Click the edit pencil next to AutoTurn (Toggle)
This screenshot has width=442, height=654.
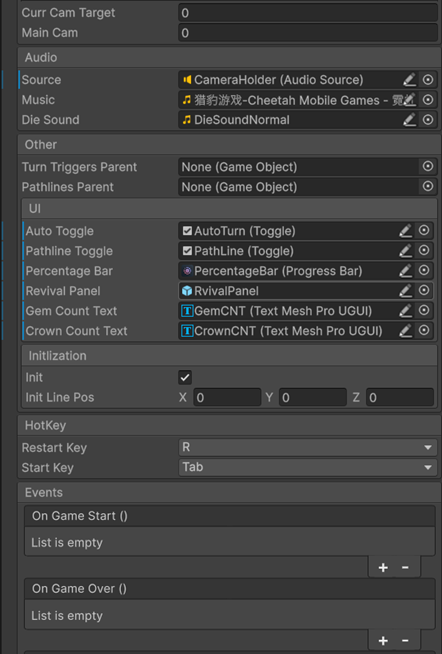tap(405, 231)
